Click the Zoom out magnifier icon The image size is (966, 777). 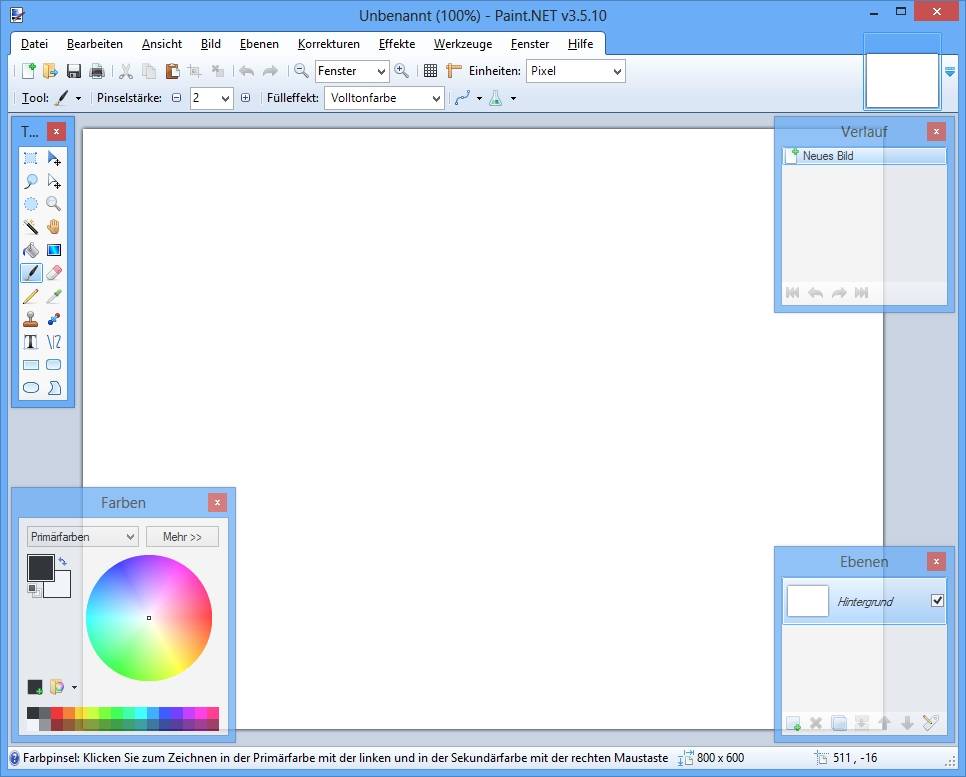pos(301,71)
